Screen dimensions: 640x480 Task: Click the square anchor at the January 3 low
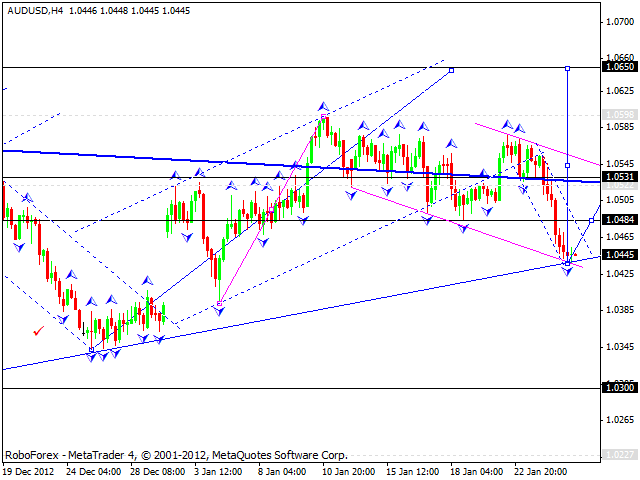pos(219,303)
